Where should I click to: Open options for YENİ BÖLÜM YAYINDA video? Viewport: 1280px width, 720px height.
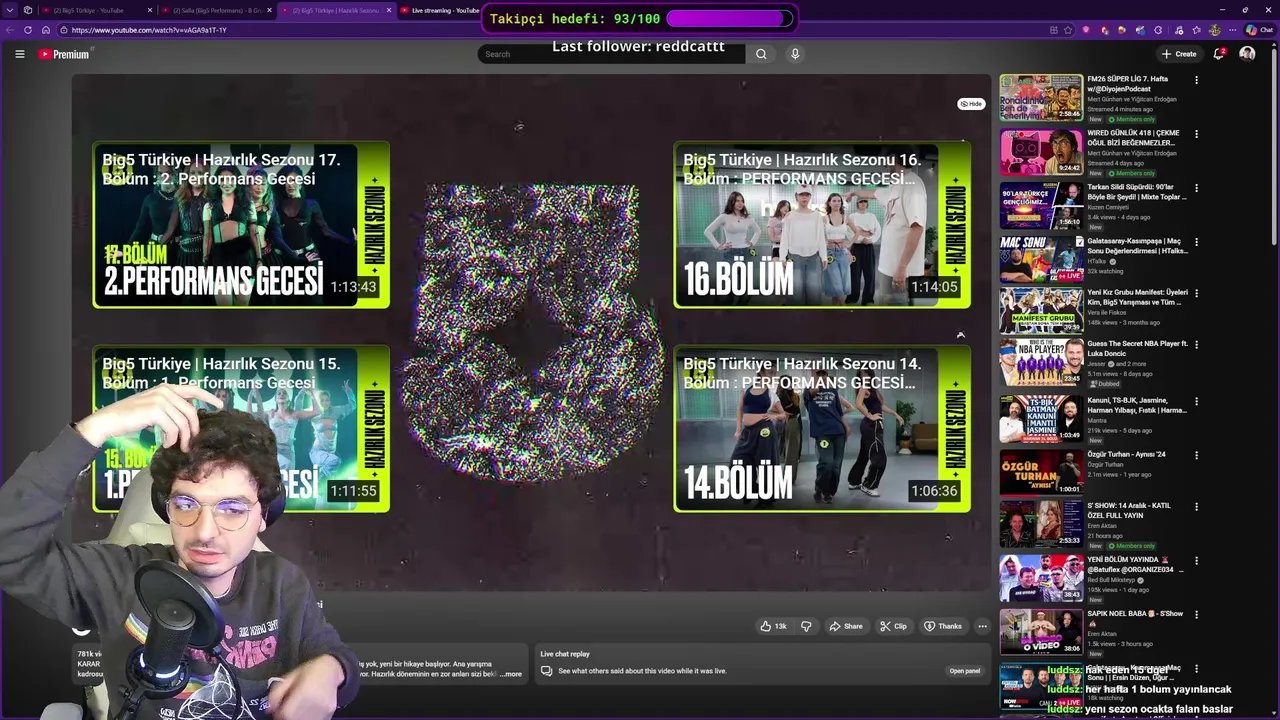point(1196,561)
